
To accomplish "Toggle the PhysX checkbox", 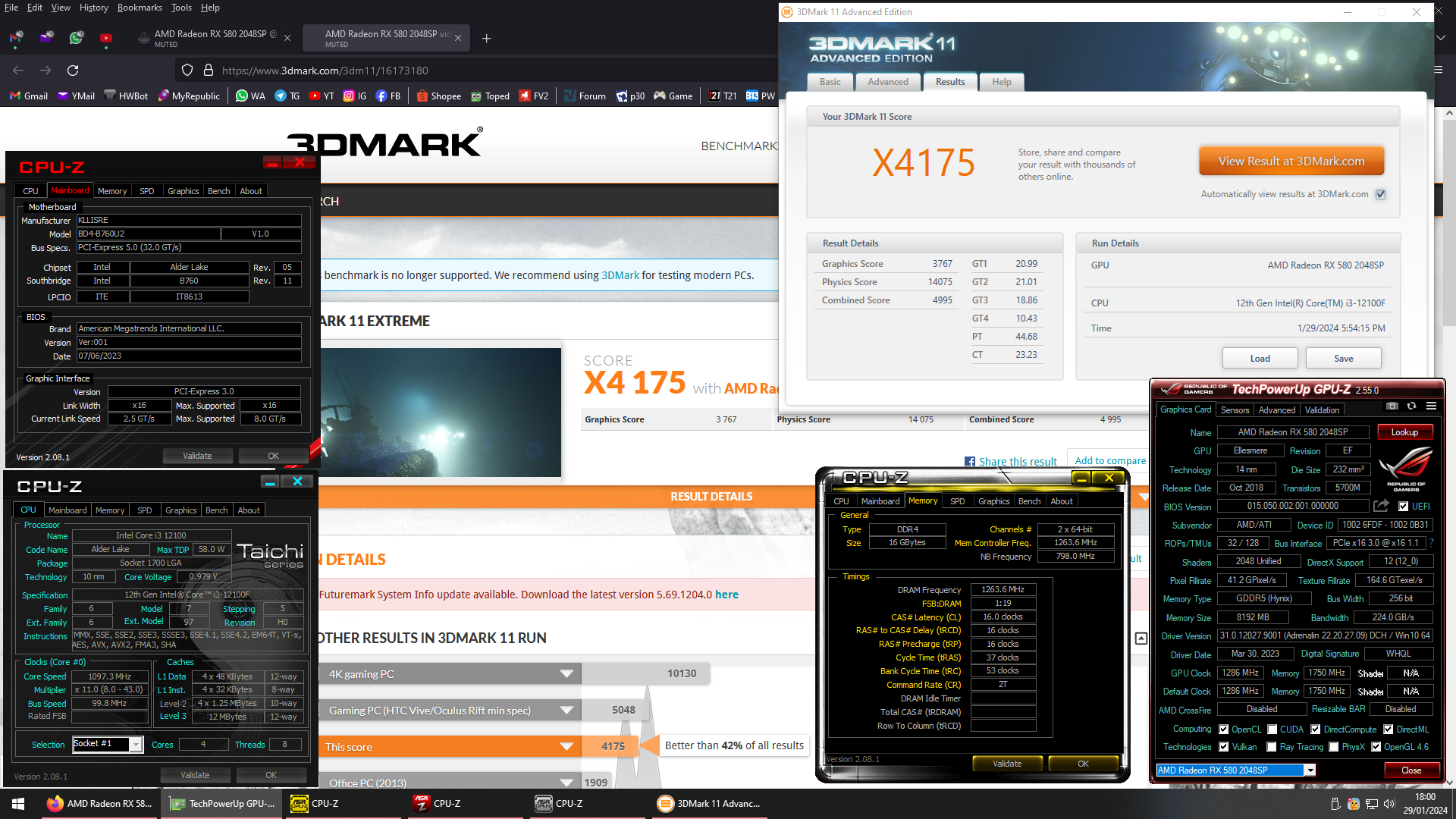I will coord(1333,747).
